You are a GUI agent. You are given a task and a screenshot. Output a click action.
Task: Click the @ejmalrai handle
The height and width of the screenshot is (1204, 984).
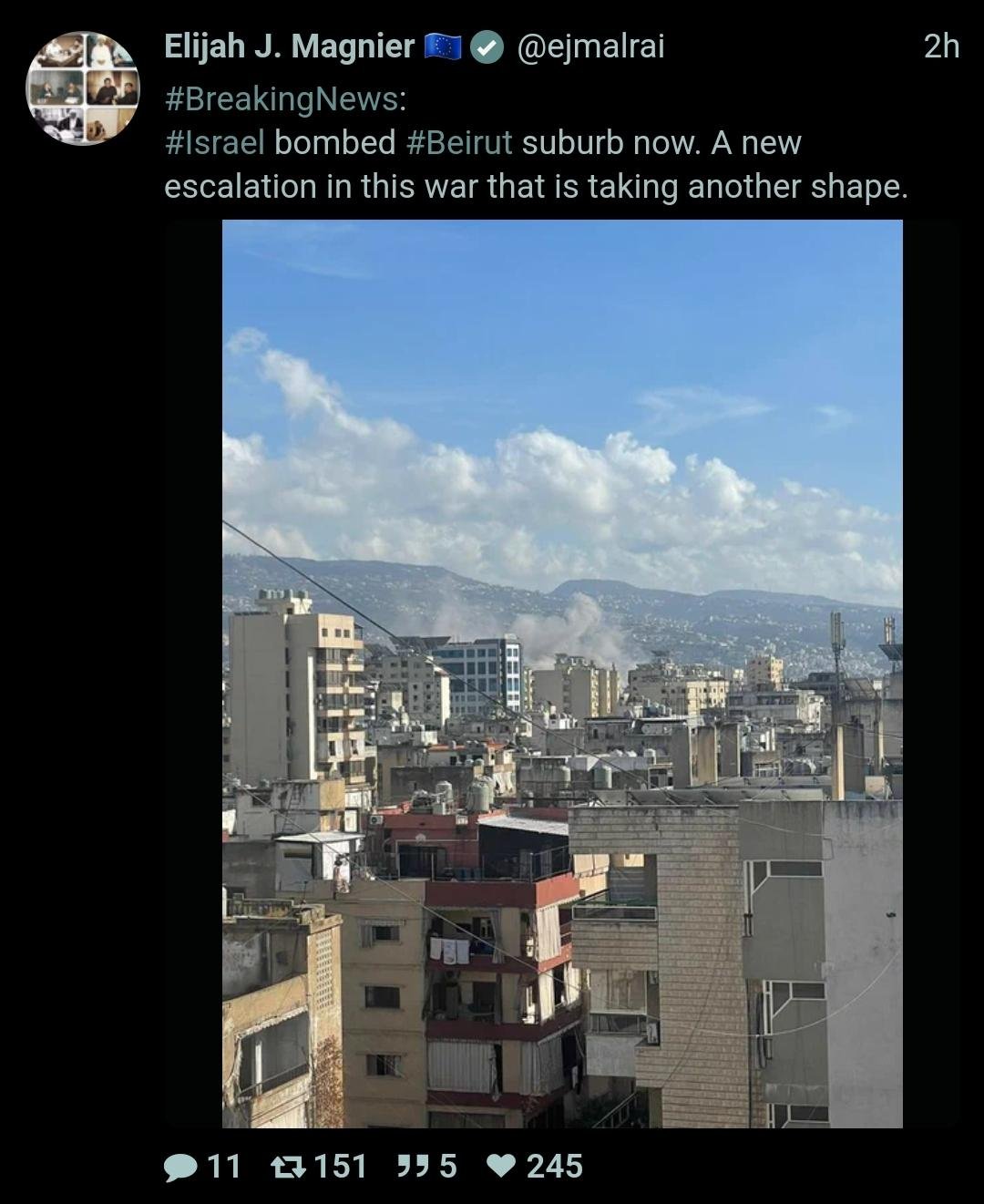point(590,46)
